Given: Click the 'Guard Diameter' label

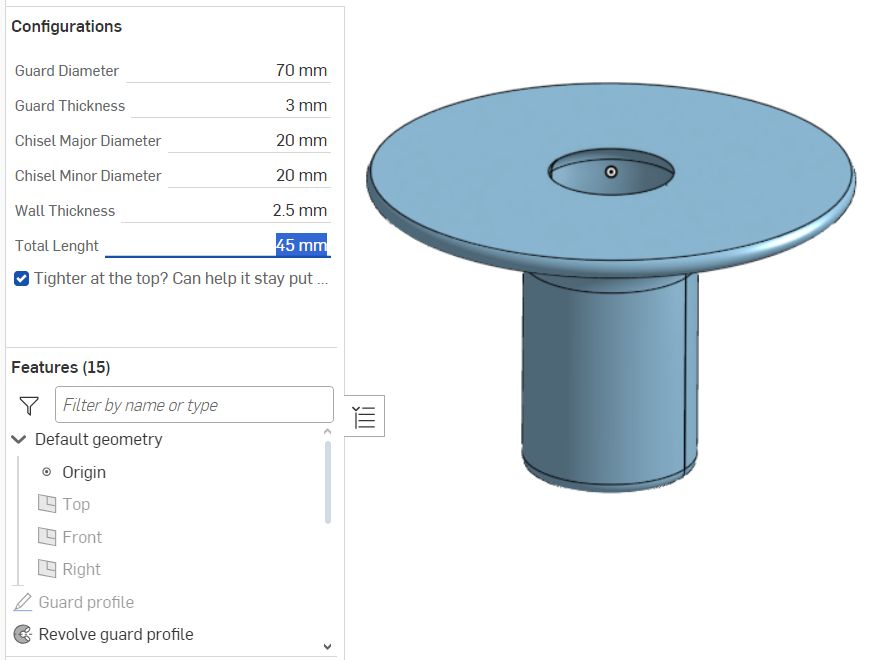Looking at the screenshot, I should pos(67,71).
